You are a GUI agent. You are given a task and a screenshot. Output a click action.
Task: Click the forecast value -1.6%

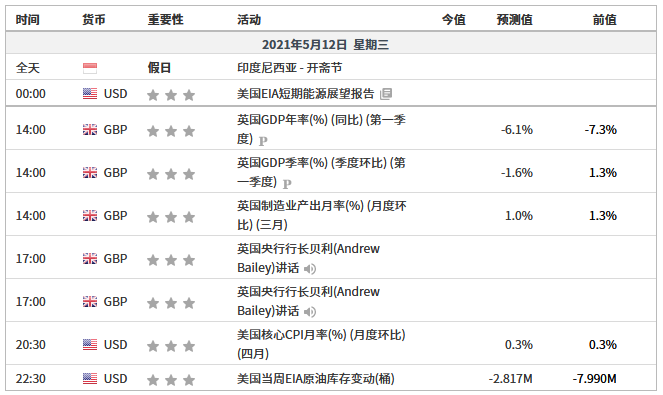[x=517, y=173]
